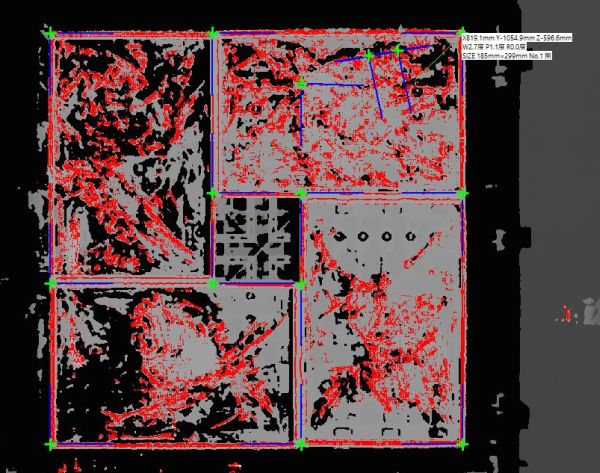
Task: Click the green marker at the center gap's bottom-left corner
Action: click(x=212, y=284)
